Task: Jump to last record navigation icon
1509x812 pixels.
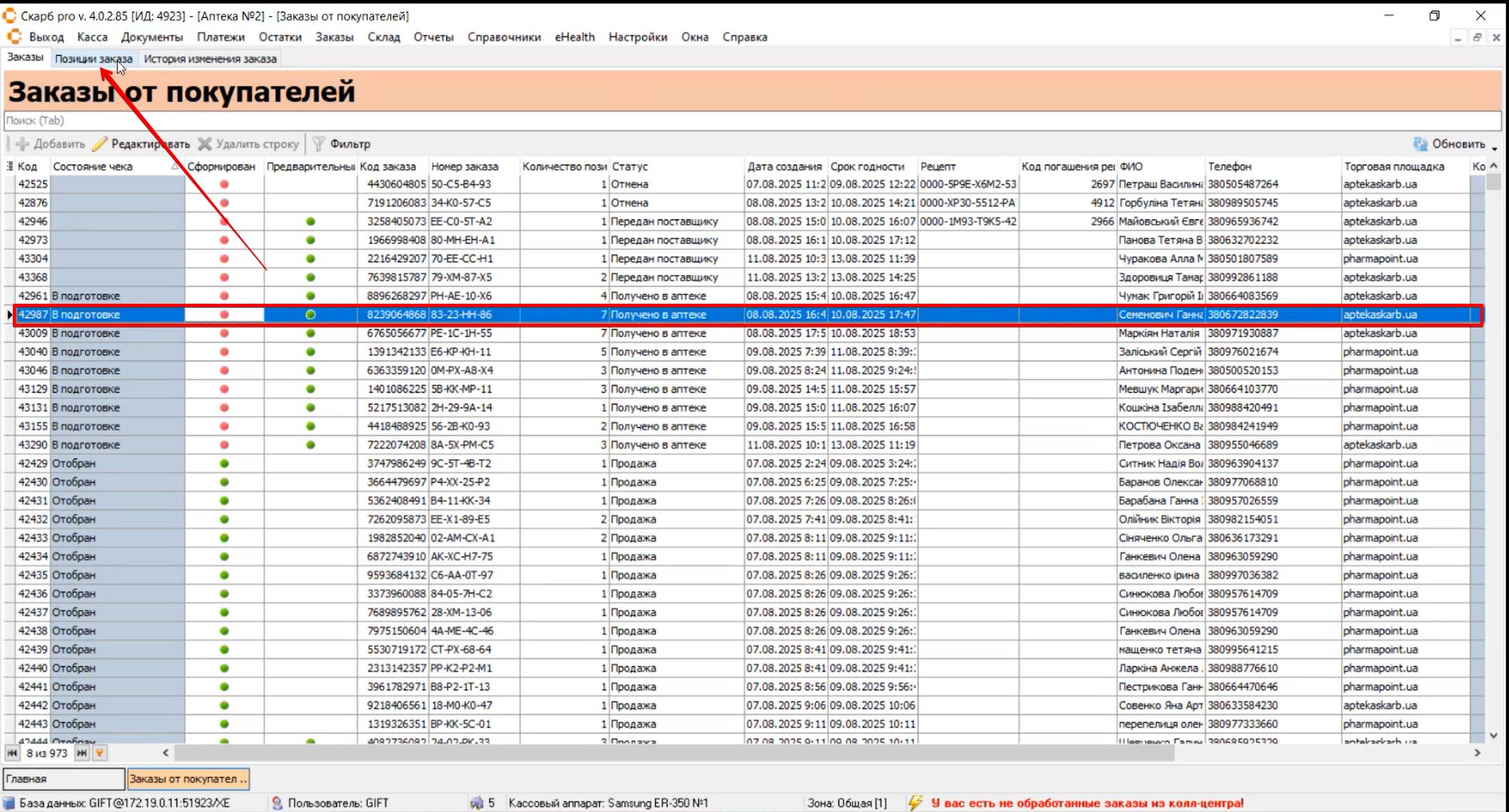Action: click(82, 753)
